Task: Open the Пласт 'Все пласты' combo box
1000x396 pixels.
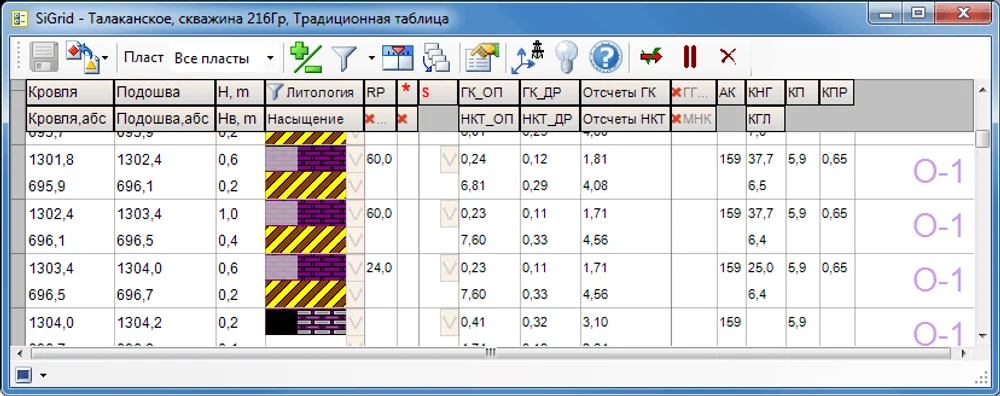Action: tap(224, 58)
